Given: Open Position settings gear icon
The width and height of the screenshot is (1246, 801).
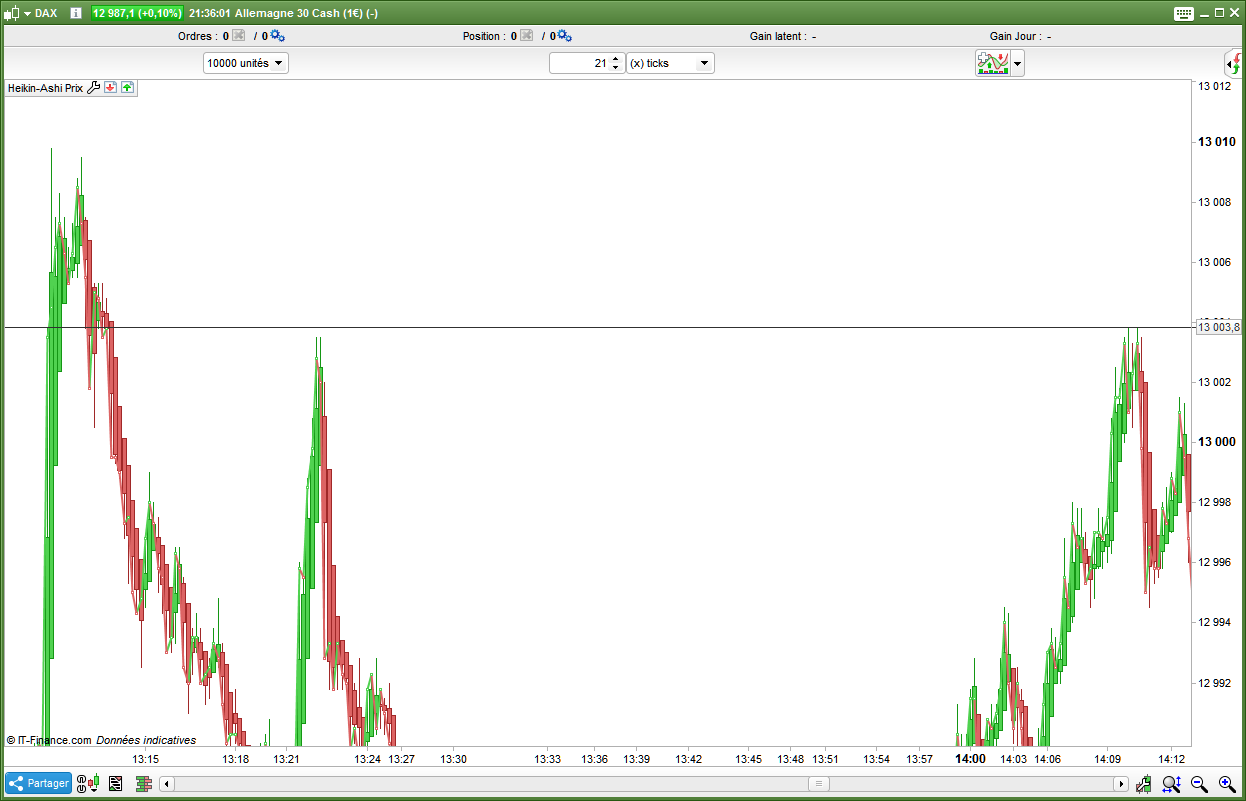Looking at the screenshot, I should pyautogui.click(x=564, y=36).
